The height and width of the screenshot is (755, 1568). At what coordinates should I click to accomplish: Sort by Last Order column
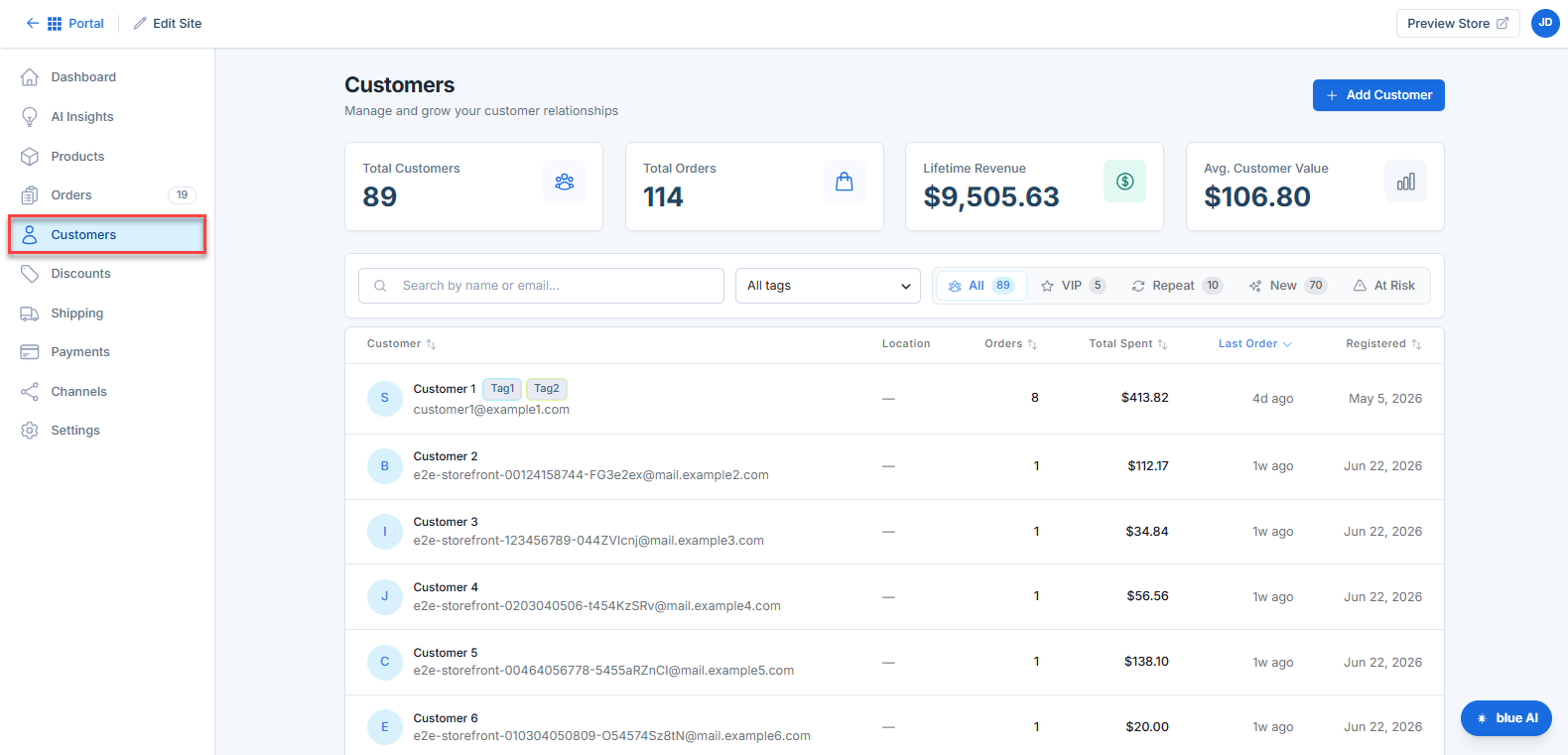1255,344
